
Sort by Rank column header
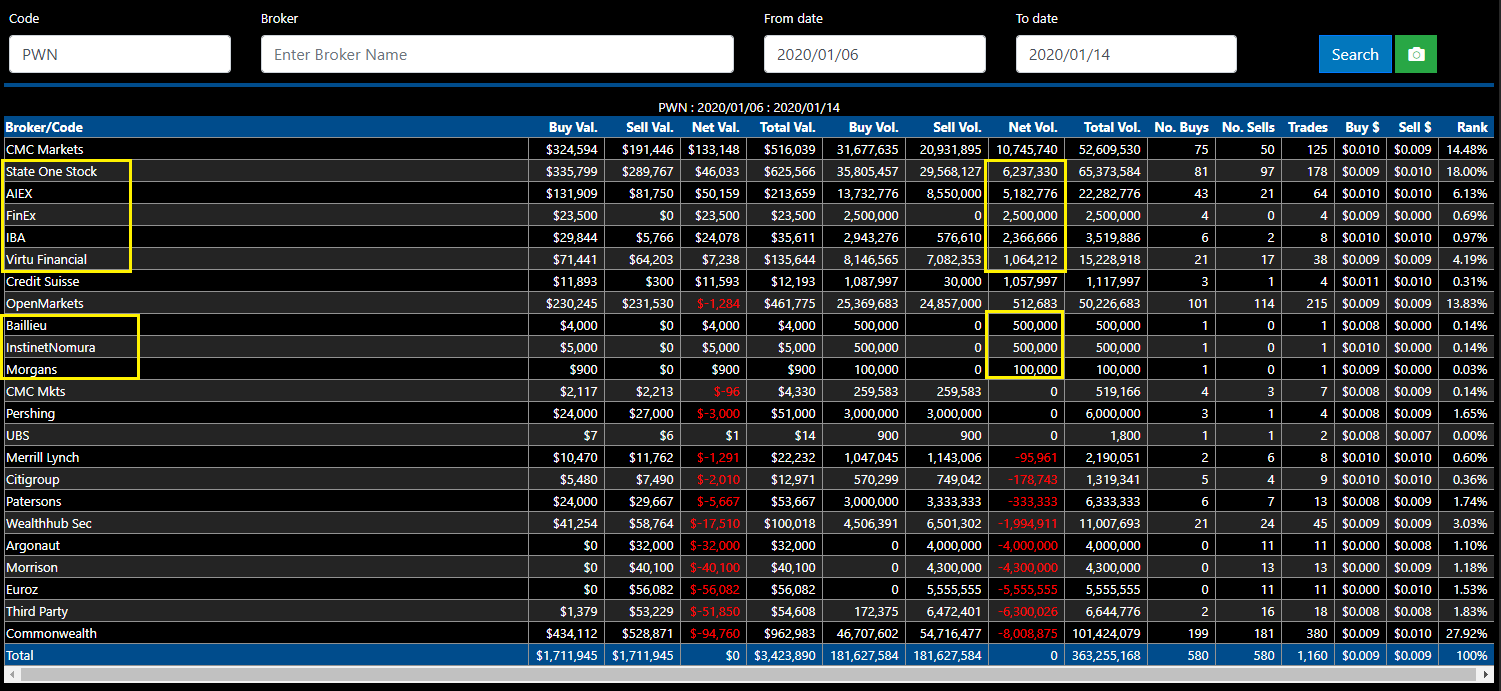click(x=1472, y=127)
